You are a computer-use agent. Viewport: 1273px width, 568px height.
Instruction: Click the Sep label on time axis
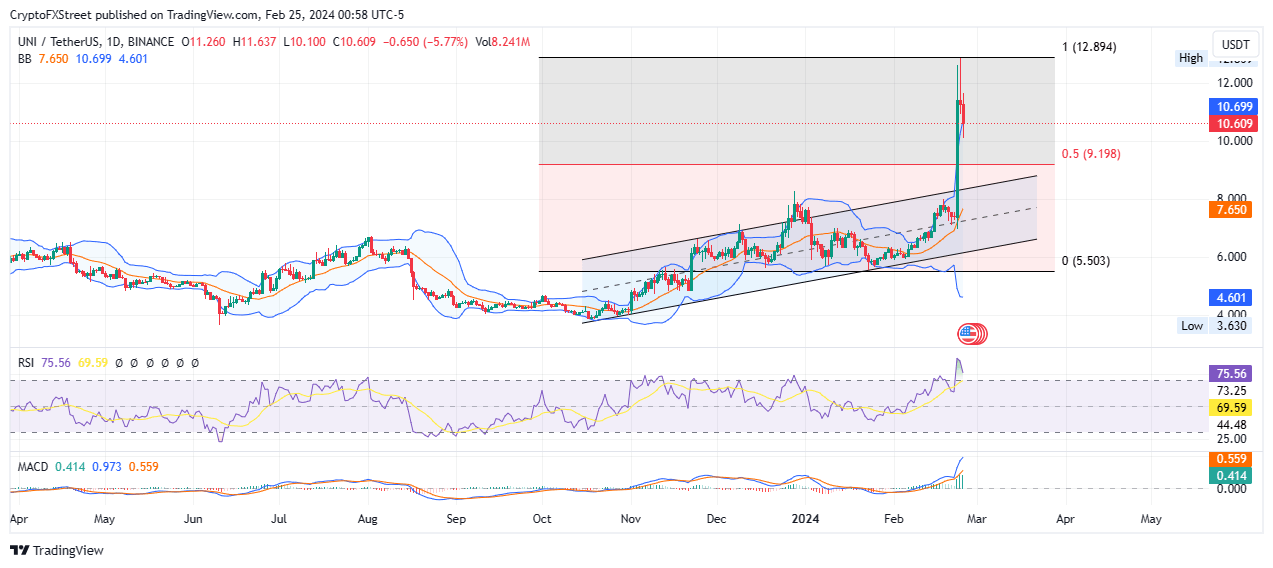[455, 520]
